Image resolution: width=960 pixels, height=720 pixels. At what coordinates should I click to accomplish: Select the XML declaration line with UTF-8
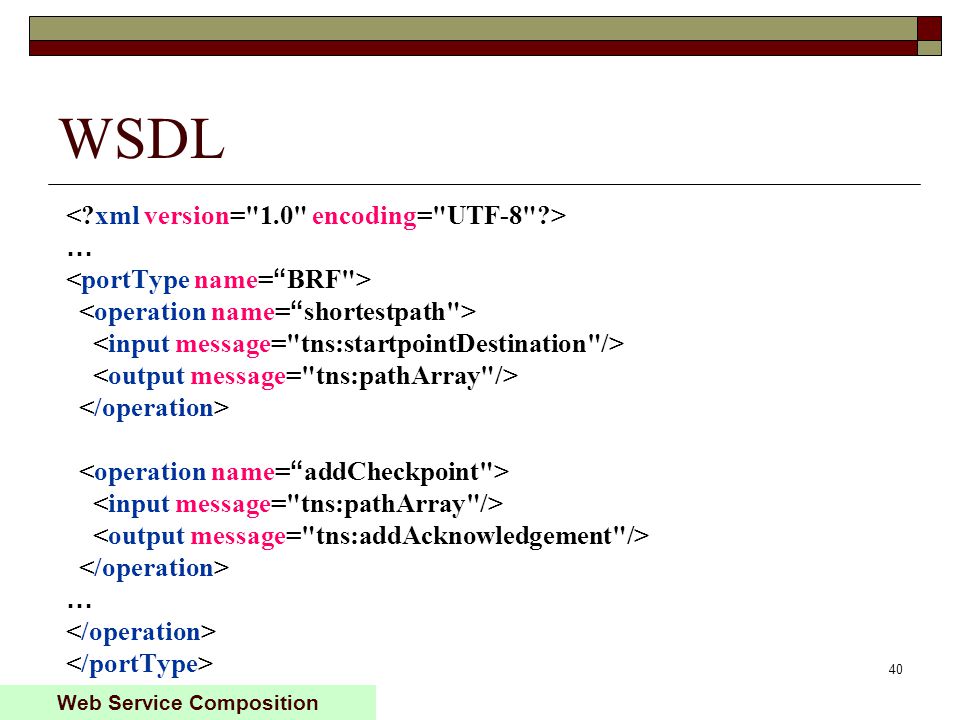[x=316, y=216]
